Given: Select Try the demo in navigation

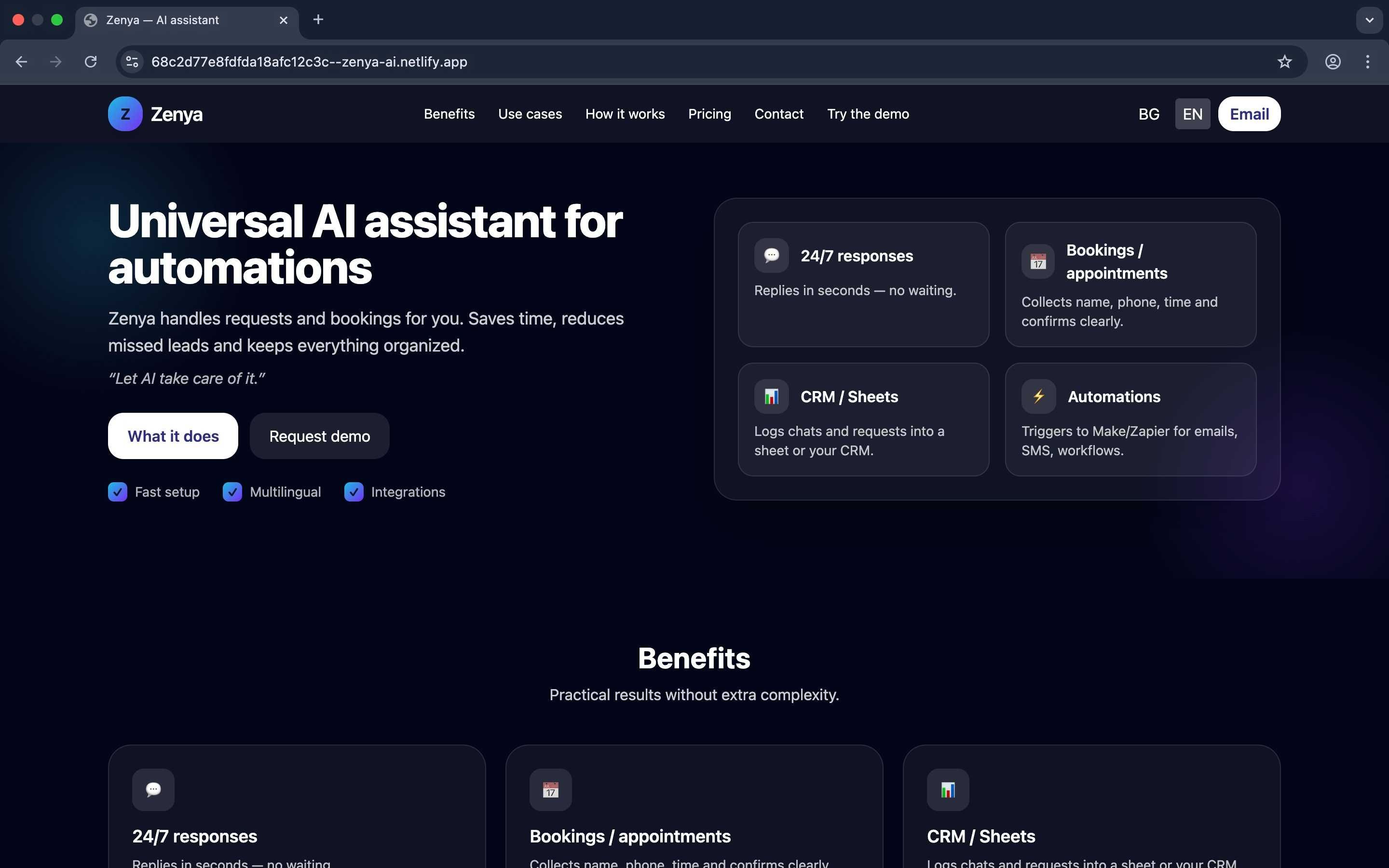Looking at the screenshot, I should [x=868, y=114].
